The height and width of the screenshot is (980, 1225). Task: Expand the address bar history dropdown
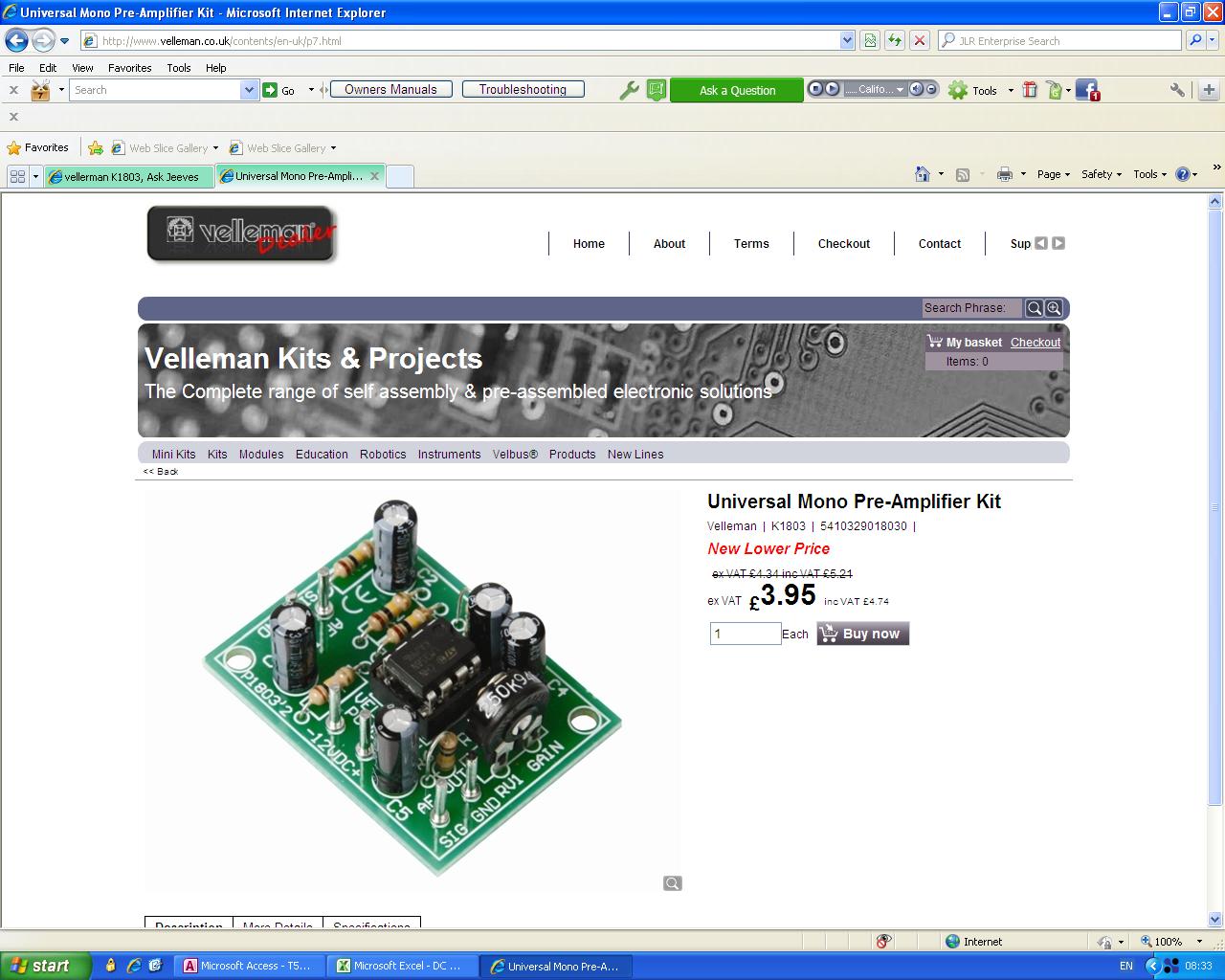pyautogui.click(x=847, y=41)
